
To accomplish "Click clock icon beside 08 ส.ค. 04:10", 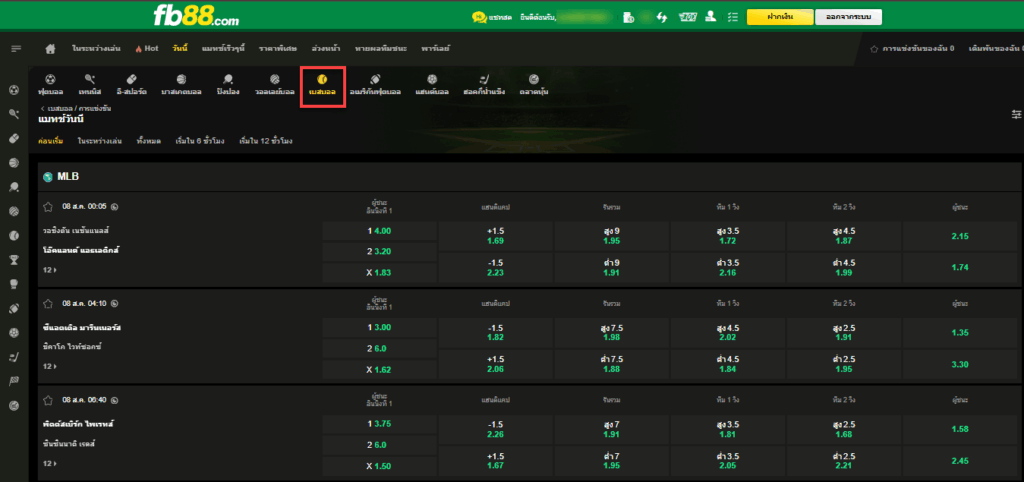I will [x=115, y=304].
